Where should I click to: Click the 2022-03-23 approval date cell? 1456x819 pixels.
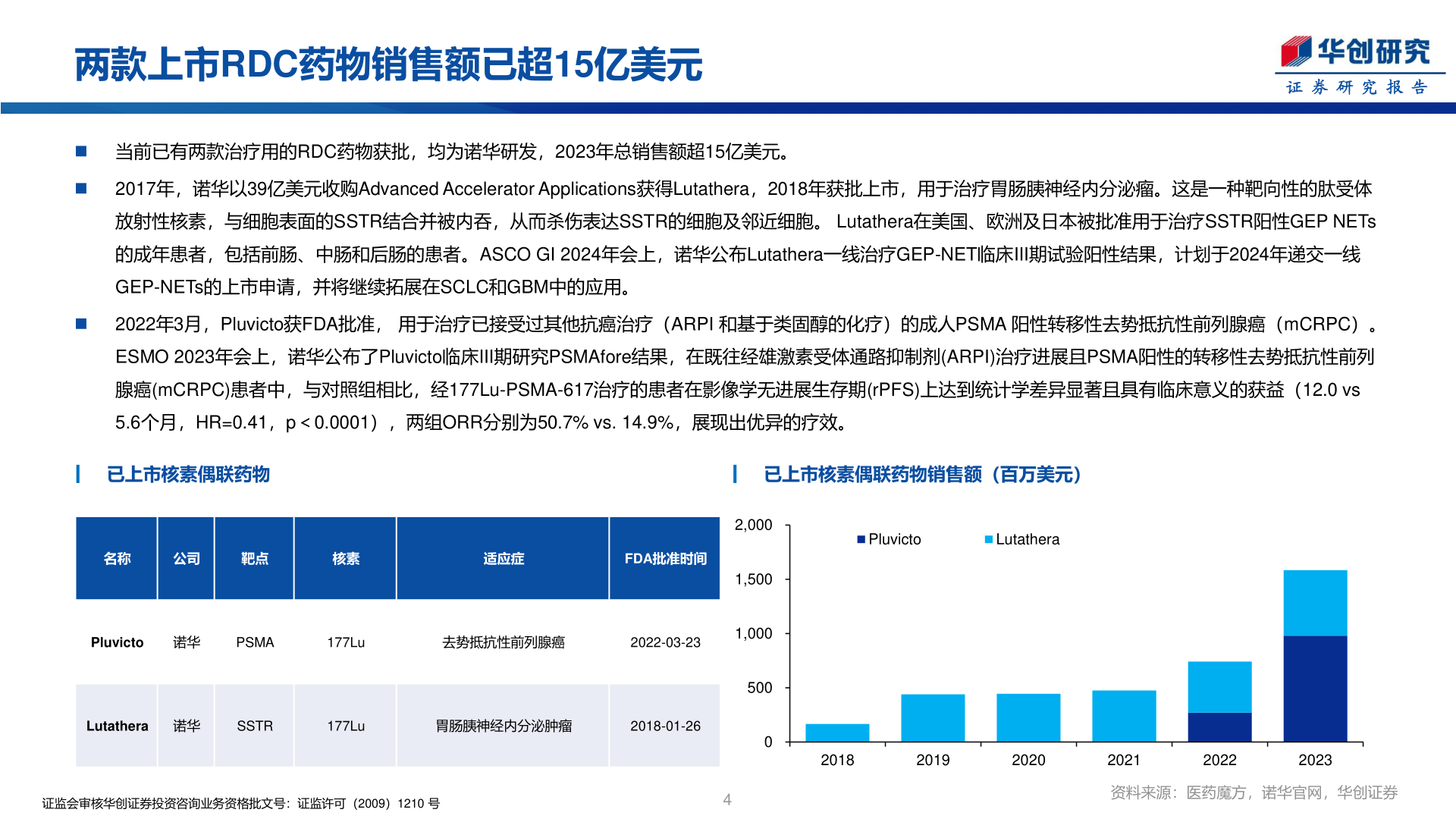[665, 642]
